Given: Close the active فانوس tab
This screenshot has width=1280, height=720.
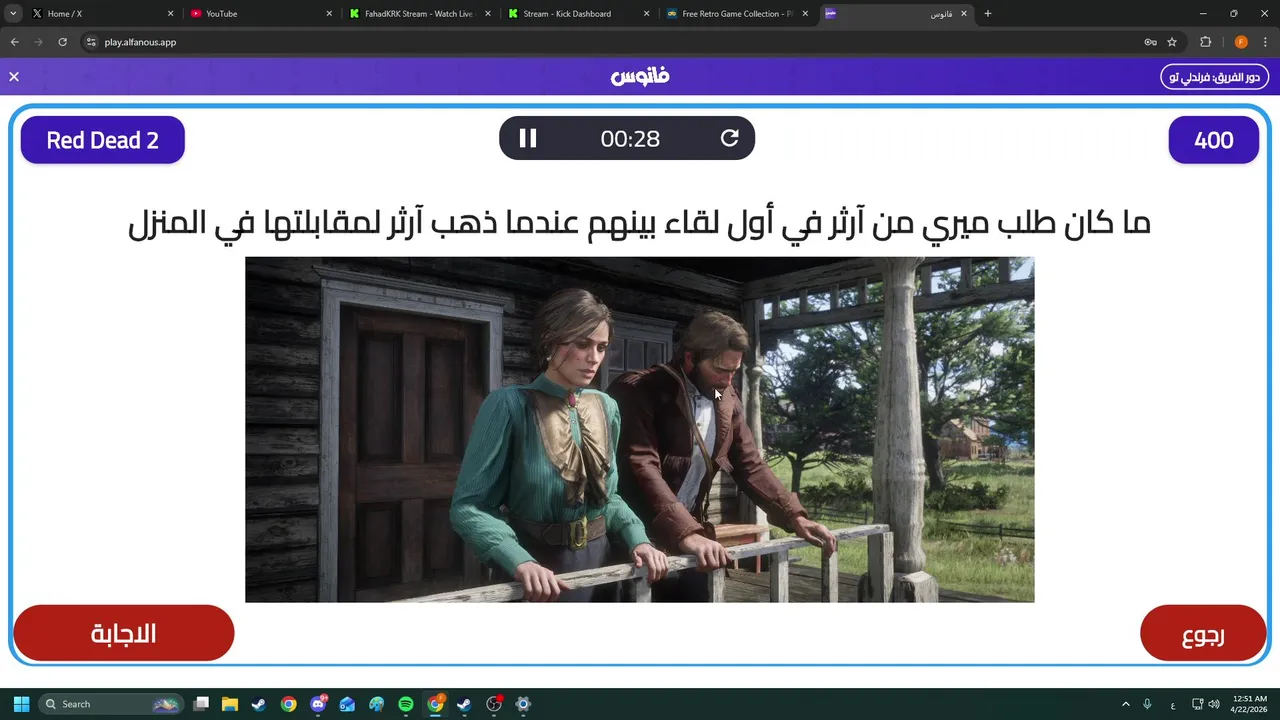Looking at the screenshot, I should pos(964,14).
